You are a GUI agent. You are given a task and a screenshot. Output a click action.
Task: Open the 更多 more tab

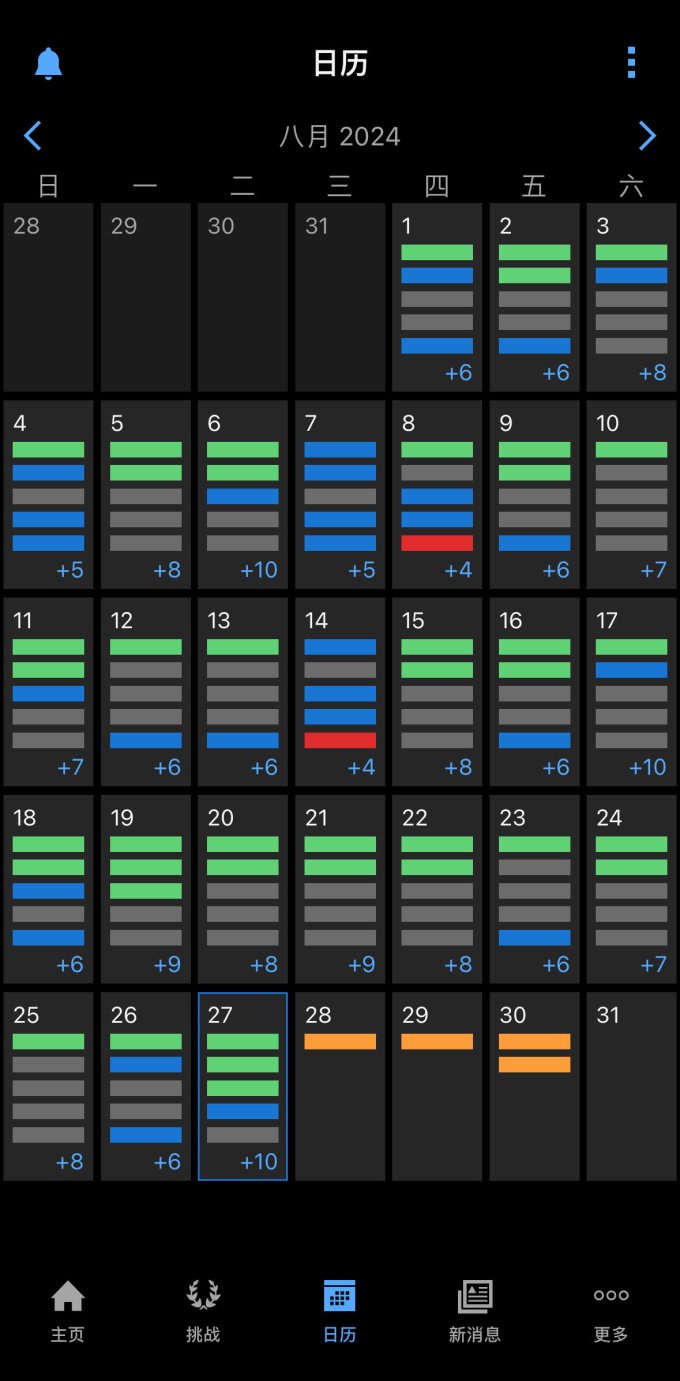click(x=611, y=1311)
